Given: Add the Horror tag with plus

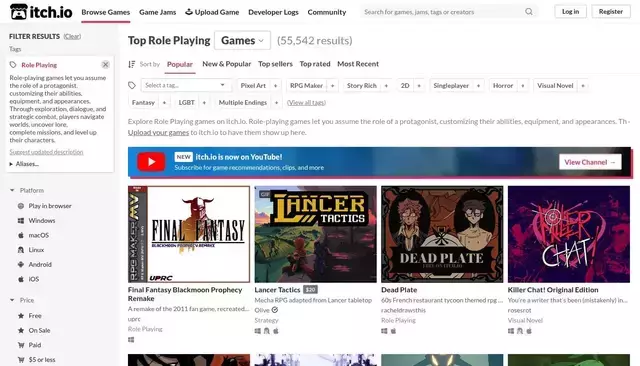Looking at the screenshot, I should [522, 85].
